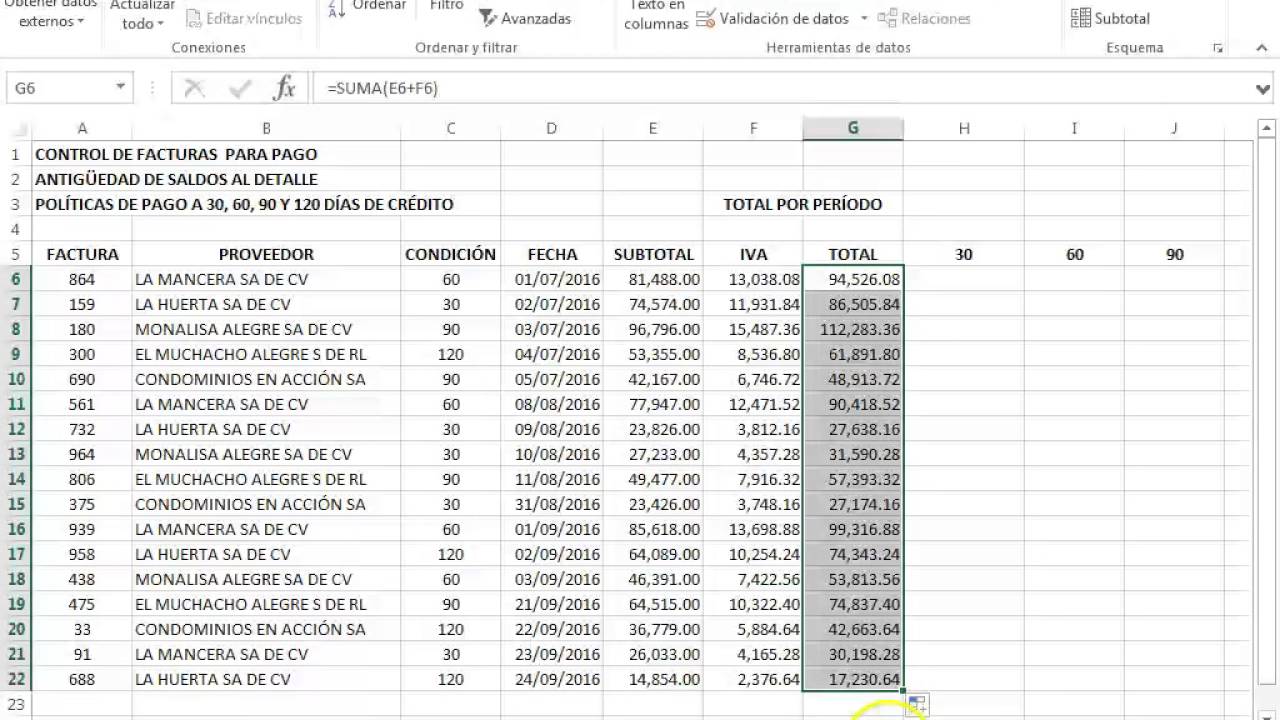Viewport: 1280px width, 720px height.
Task: Click the Subtotal icon
Action: click(1080, 18)
